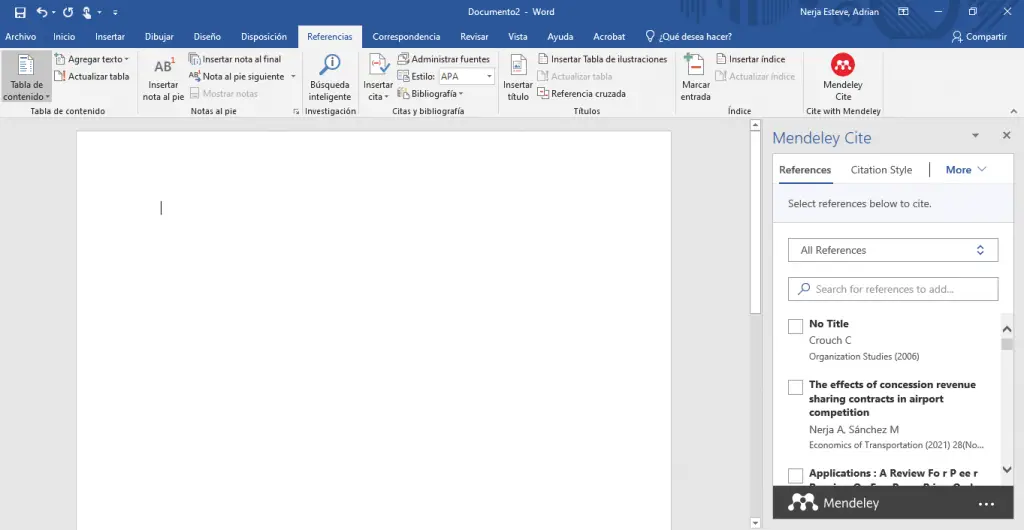Collapse the ribbon with the caret
Viewport: 1024px width, 530px height.
(1014, 112)
